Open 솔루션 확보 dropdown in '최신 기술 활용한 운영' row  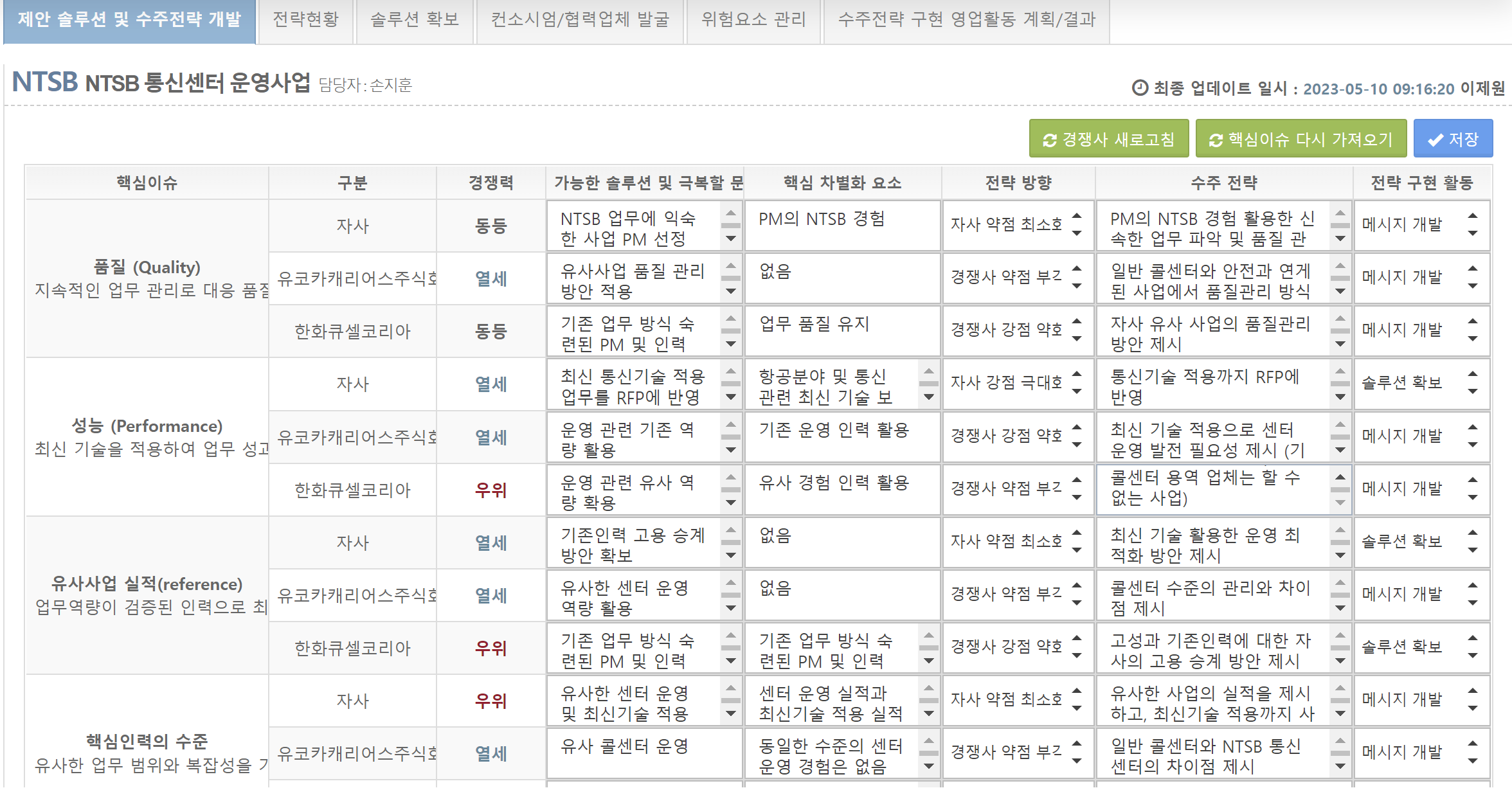pos(1422,542)
